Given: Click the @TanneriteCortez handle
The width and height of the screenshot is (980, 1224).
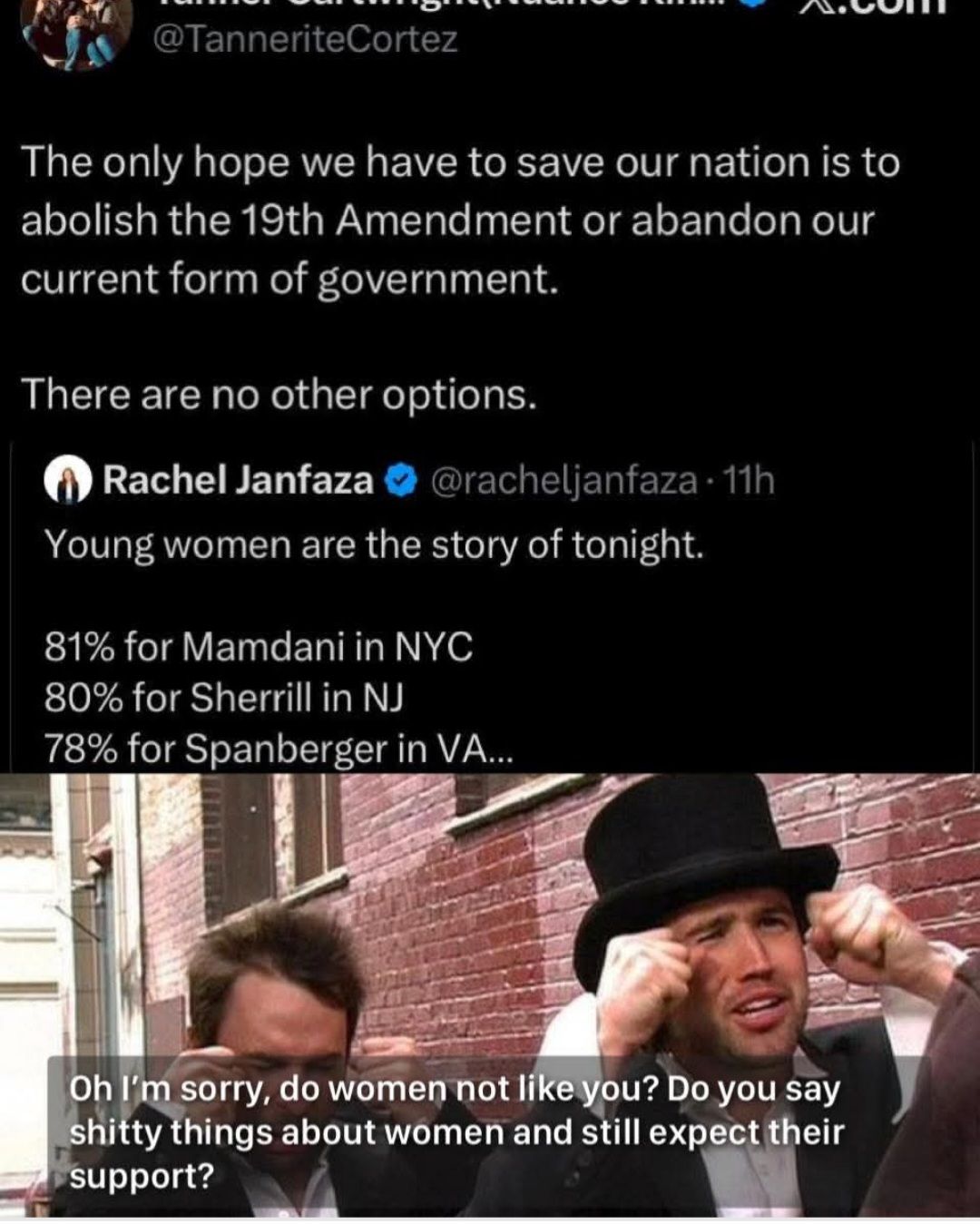Looking at the screenshot, I should click(x=307, y=40).
